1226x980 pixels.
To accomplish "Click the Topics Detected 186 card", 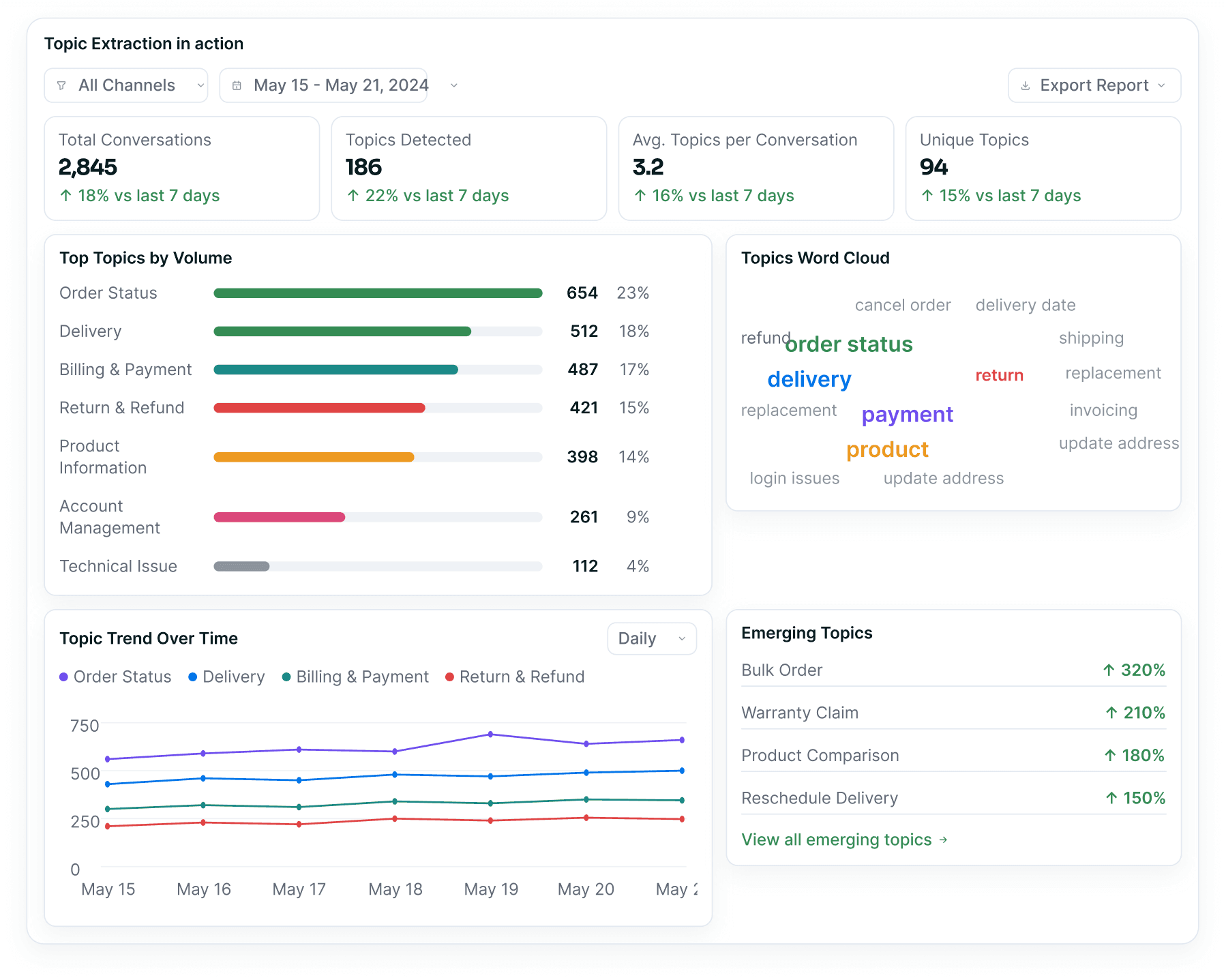I will pyautogui.click(x=469, y=168).
